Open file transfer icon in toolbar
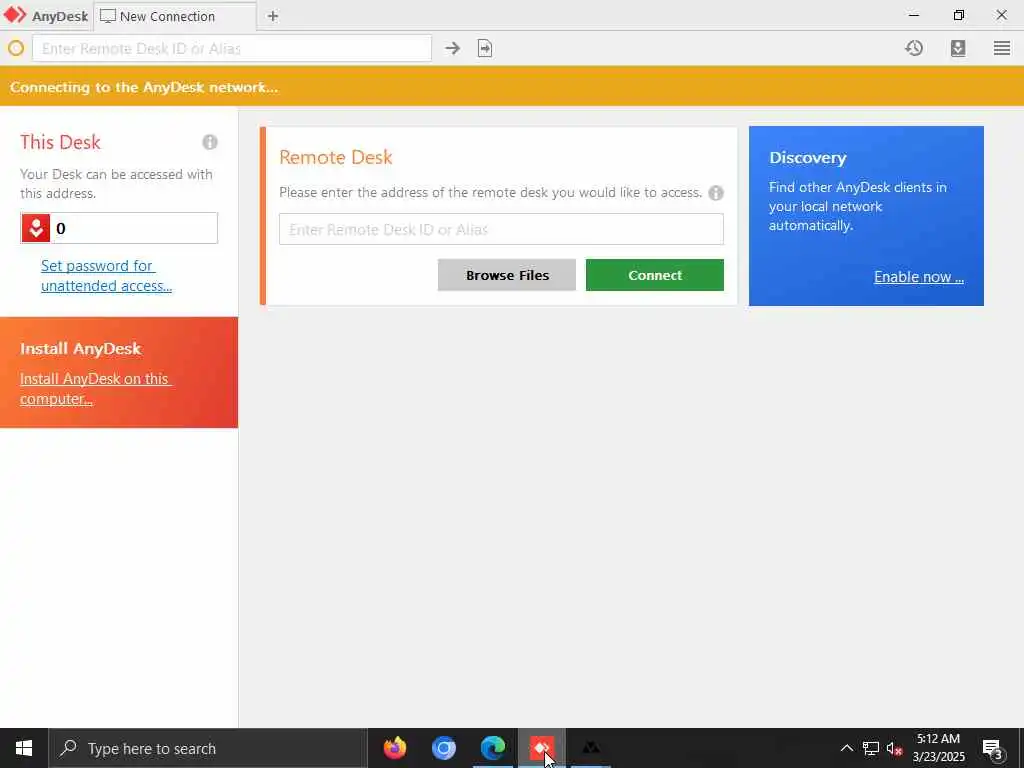This screenshot has height=768, width=1024. [x=485, y=48]
